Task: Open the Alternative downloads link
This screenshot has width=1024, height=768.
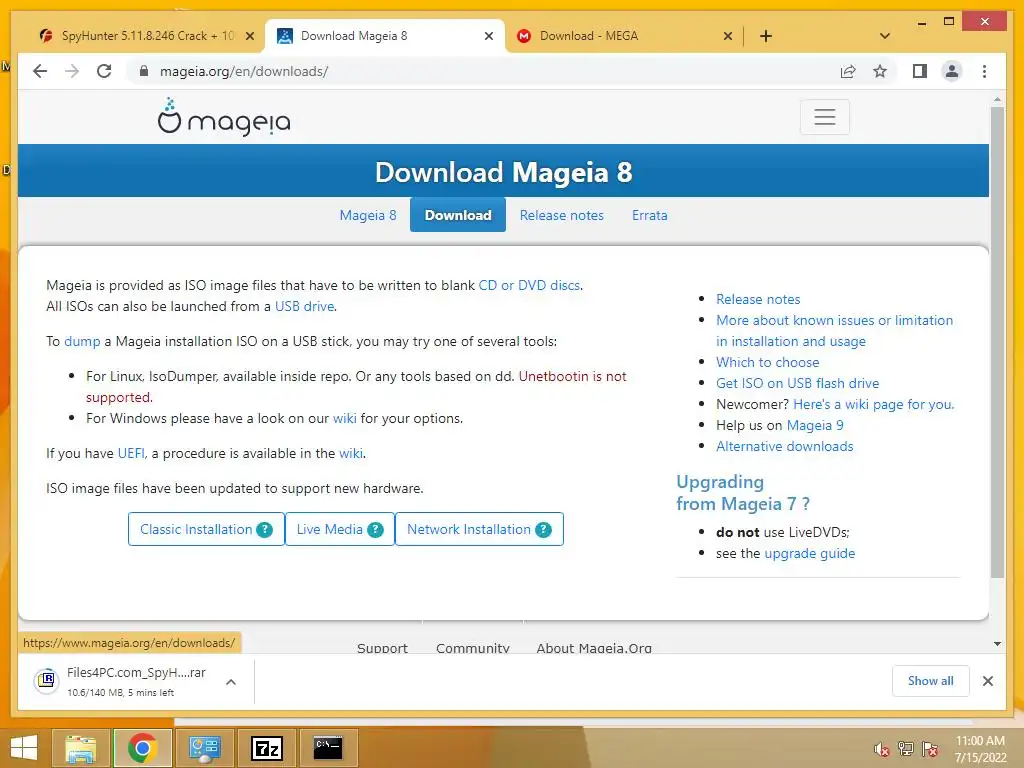Action: point(784,446)
